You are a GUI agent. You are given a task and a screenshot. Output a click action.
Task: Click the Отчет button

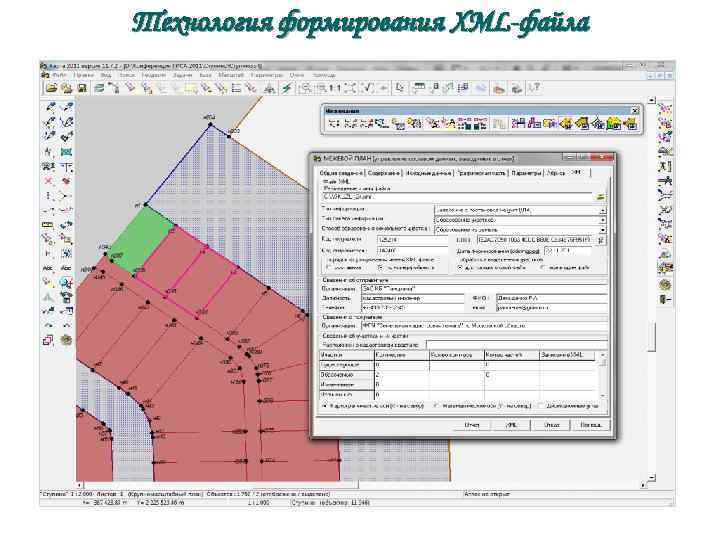coord(472,425)
